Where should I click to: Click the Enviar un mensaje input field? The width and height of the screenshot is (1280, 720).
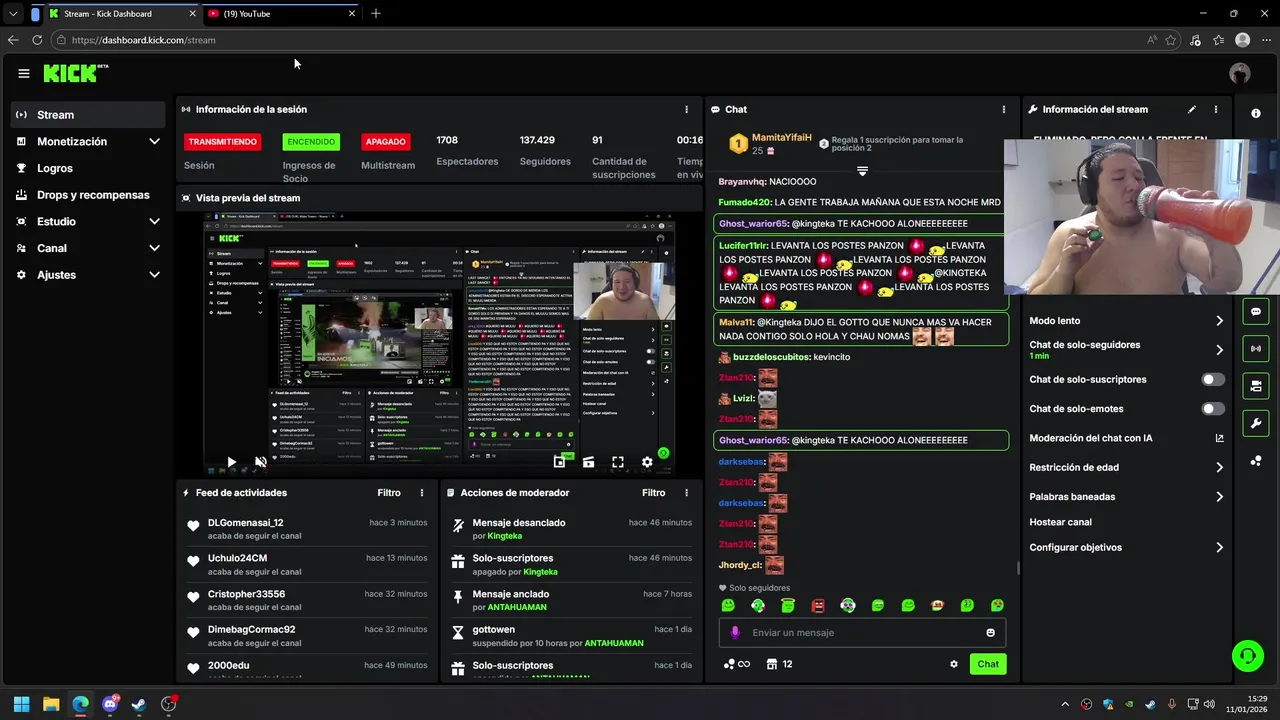pyautogui.click(x=862, y=633)
